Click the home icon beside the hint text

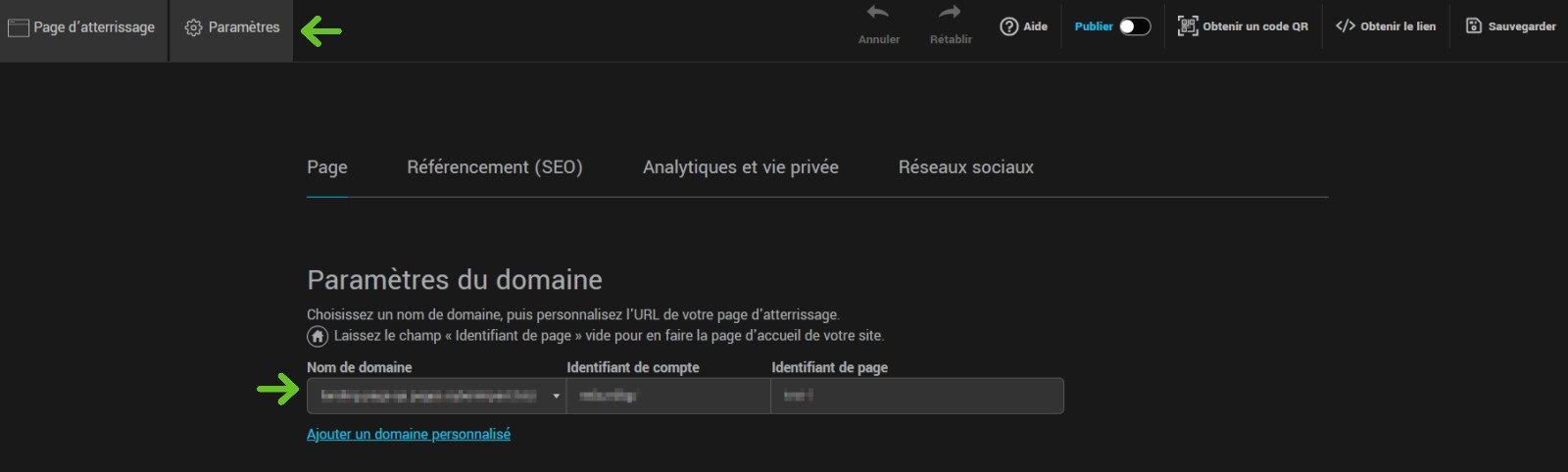(318, 336)
